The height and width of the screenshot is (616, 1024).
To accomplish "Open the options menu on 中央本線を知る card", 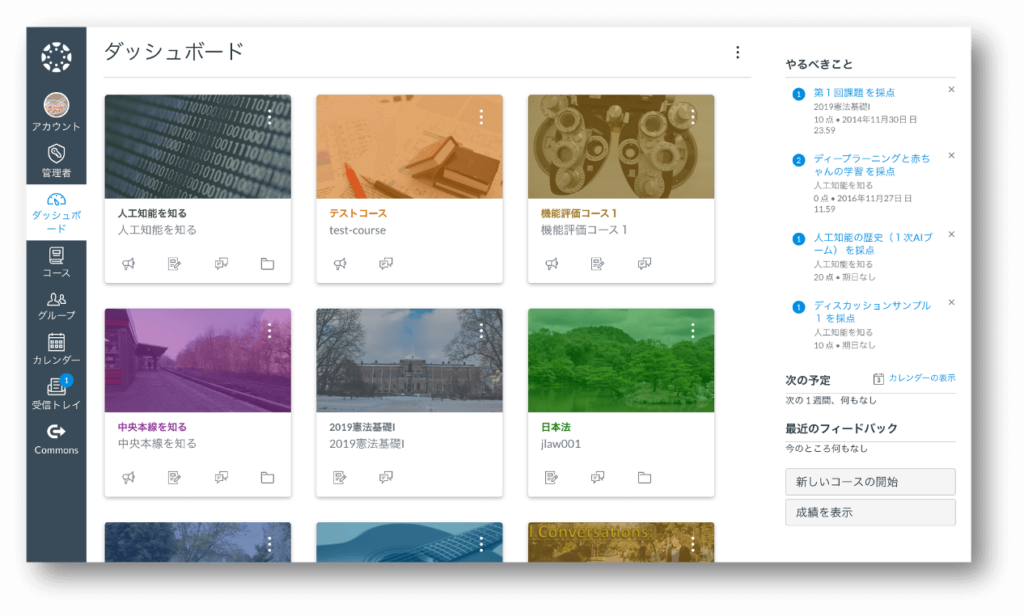I will click(x=270, y=331).
